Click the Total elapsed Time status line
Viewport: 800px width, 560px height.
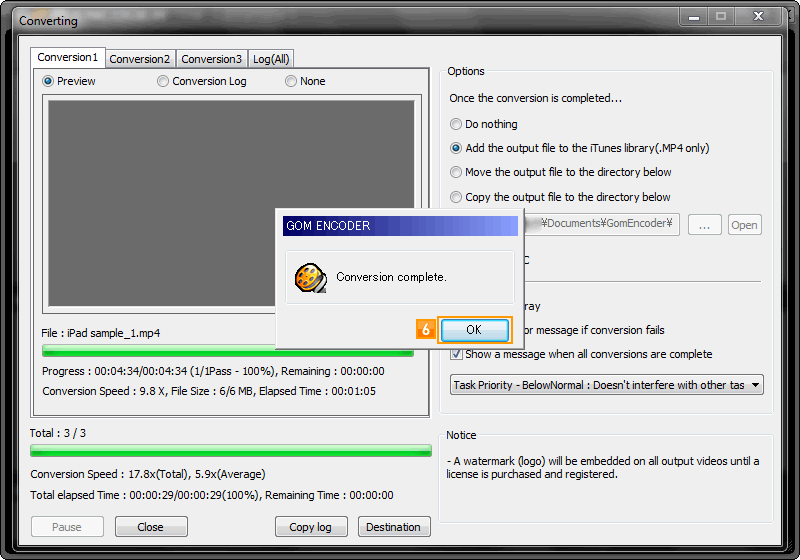click(212, 495)
